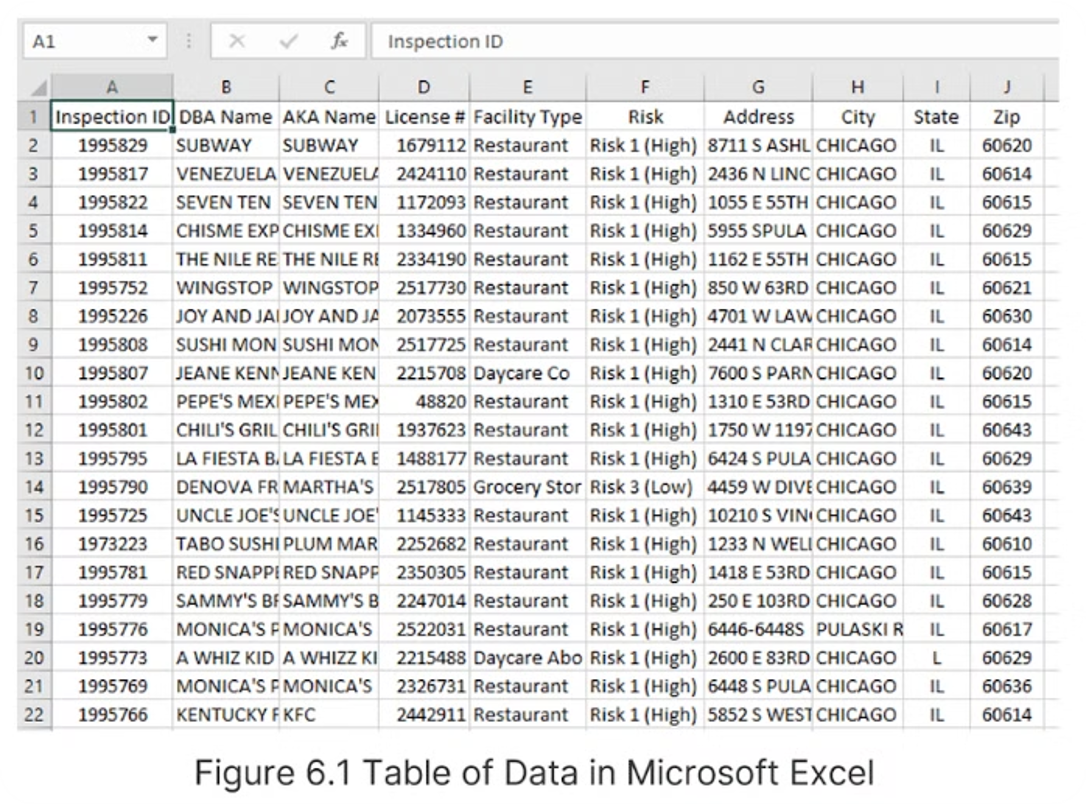Click the City header cell
This screenshot has width=1086, height=804.
tap(857, 117)
